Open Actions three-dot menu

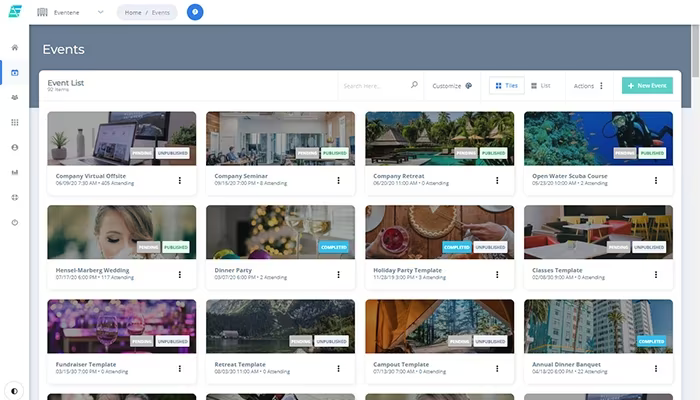click(601, 85)
